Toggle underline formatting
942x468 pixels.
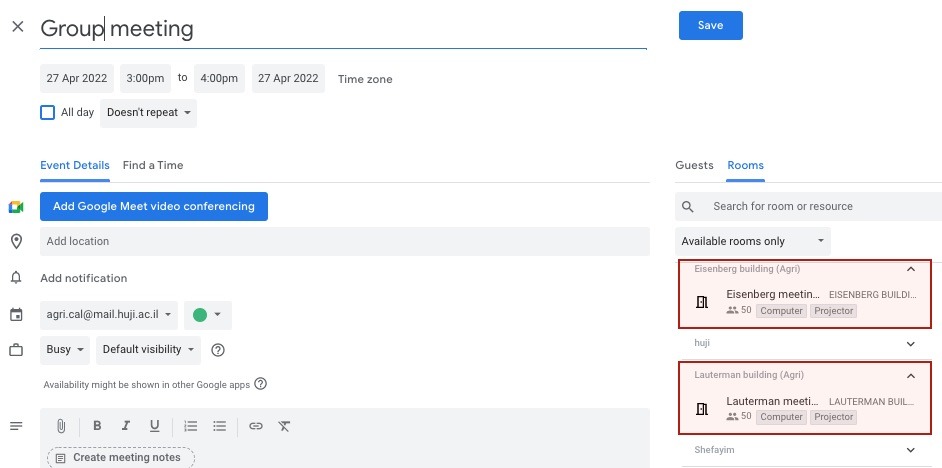(x=155, y=426)
